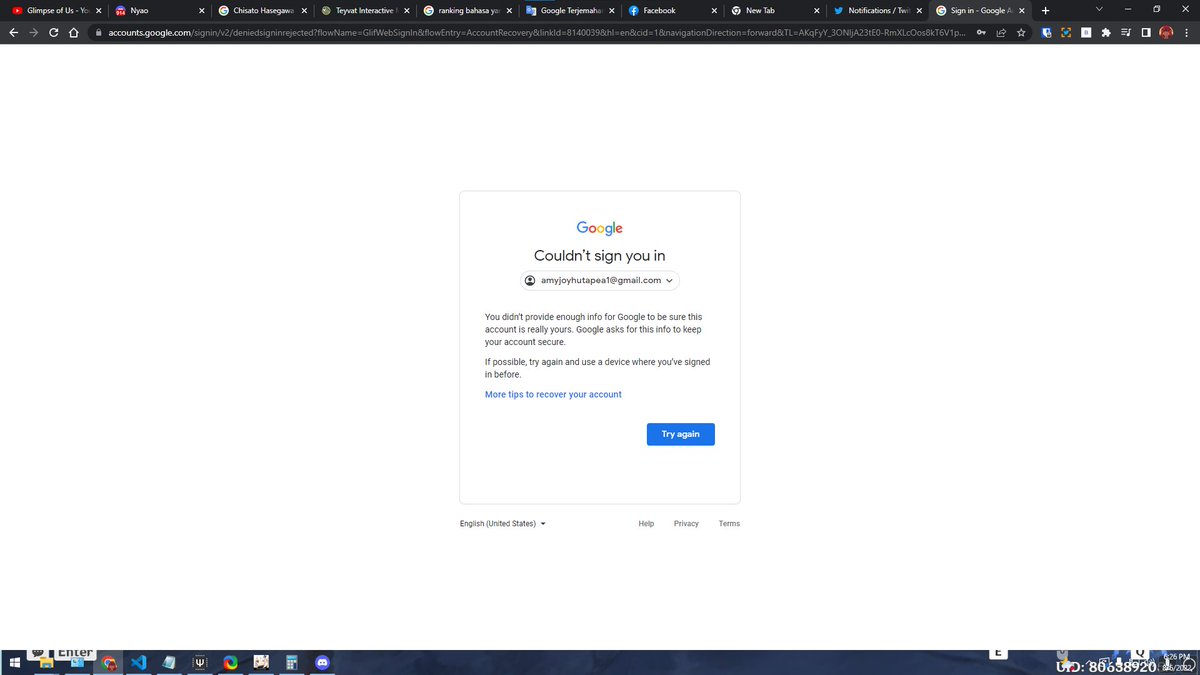Open the media control playlist icon
The width and height of the screenshot is (1200, 675).
coord(1126,32)
